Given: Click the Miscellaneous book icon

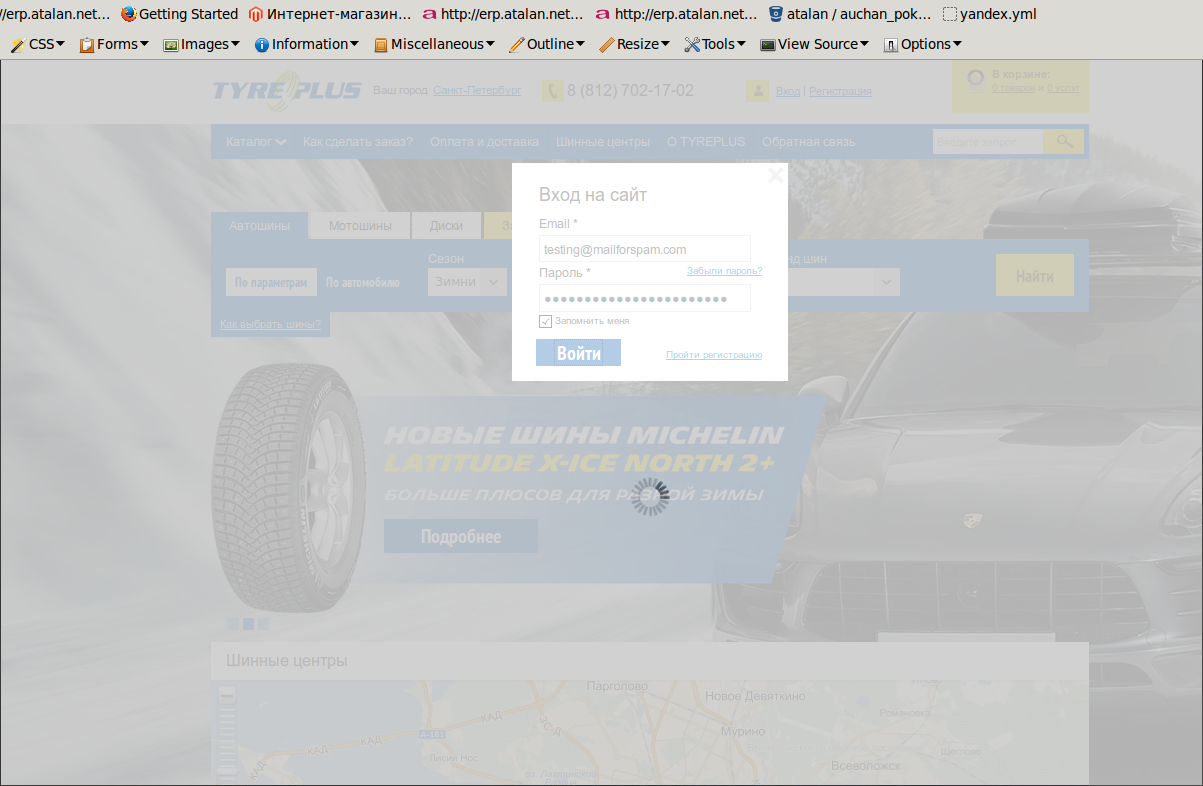Looking at the screenshot, I should pos(381,45).
